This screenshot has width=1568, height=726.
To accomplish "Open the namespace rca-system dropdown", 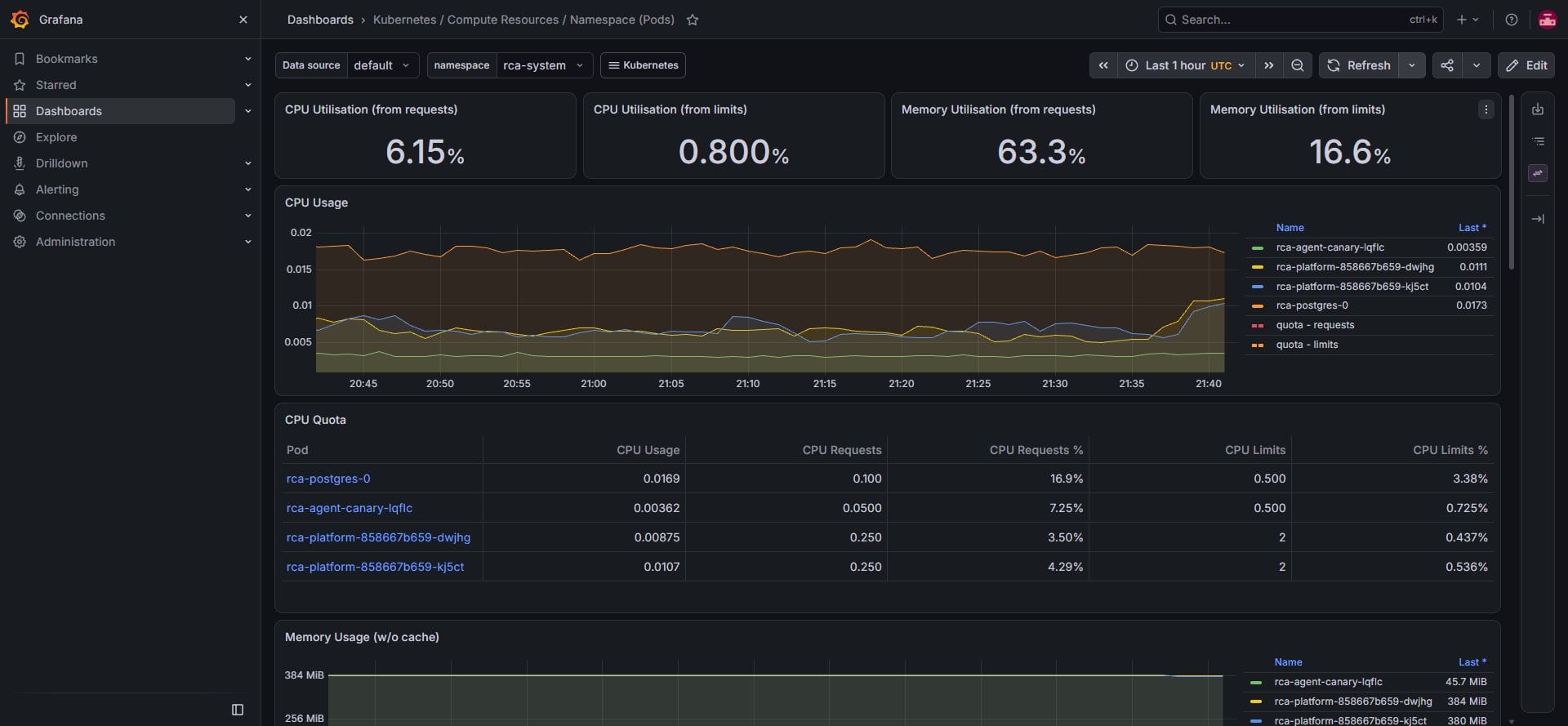I will point(545,65).
